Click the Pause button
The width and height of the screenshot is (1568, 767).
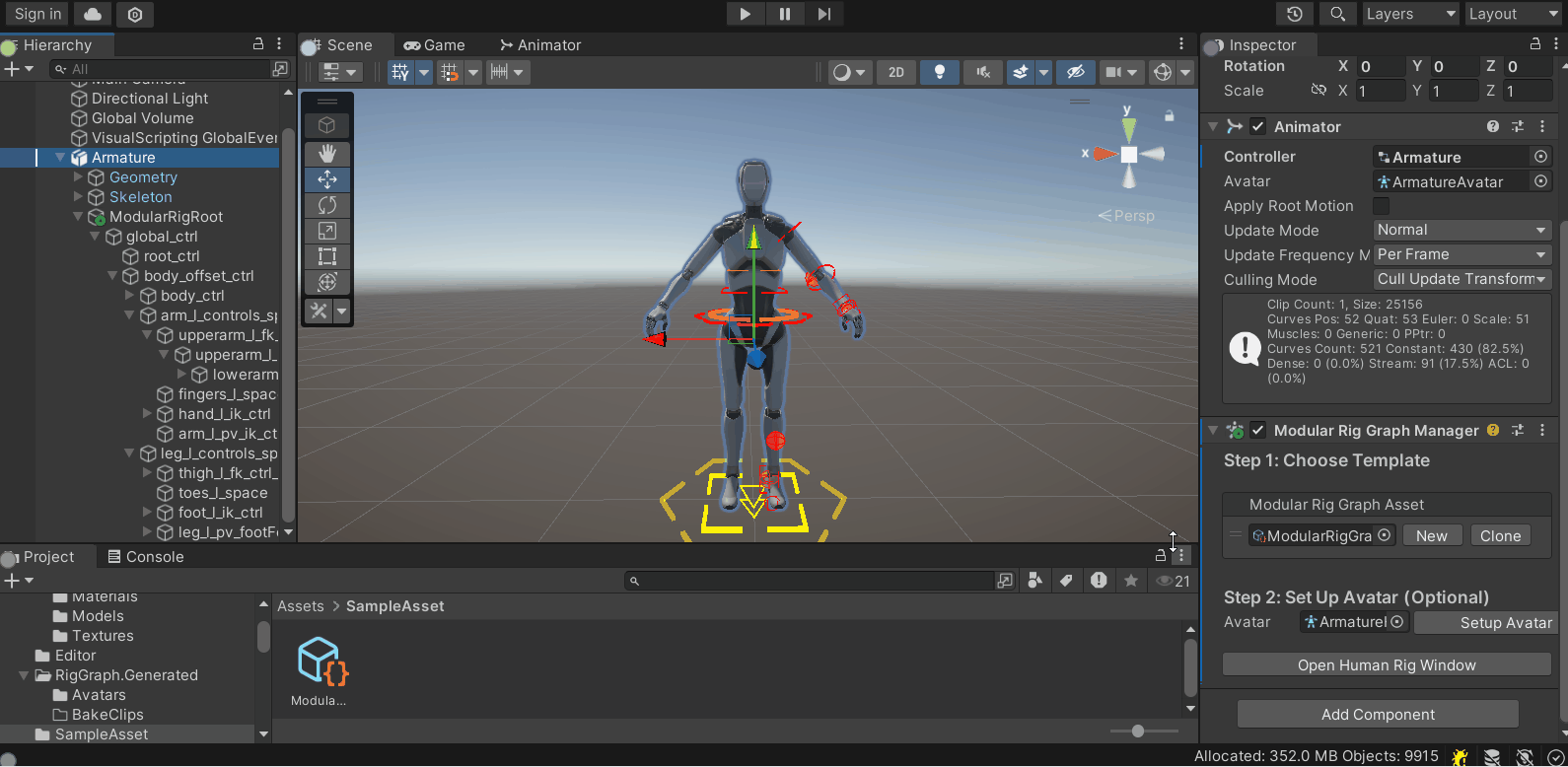pos(785,14)
